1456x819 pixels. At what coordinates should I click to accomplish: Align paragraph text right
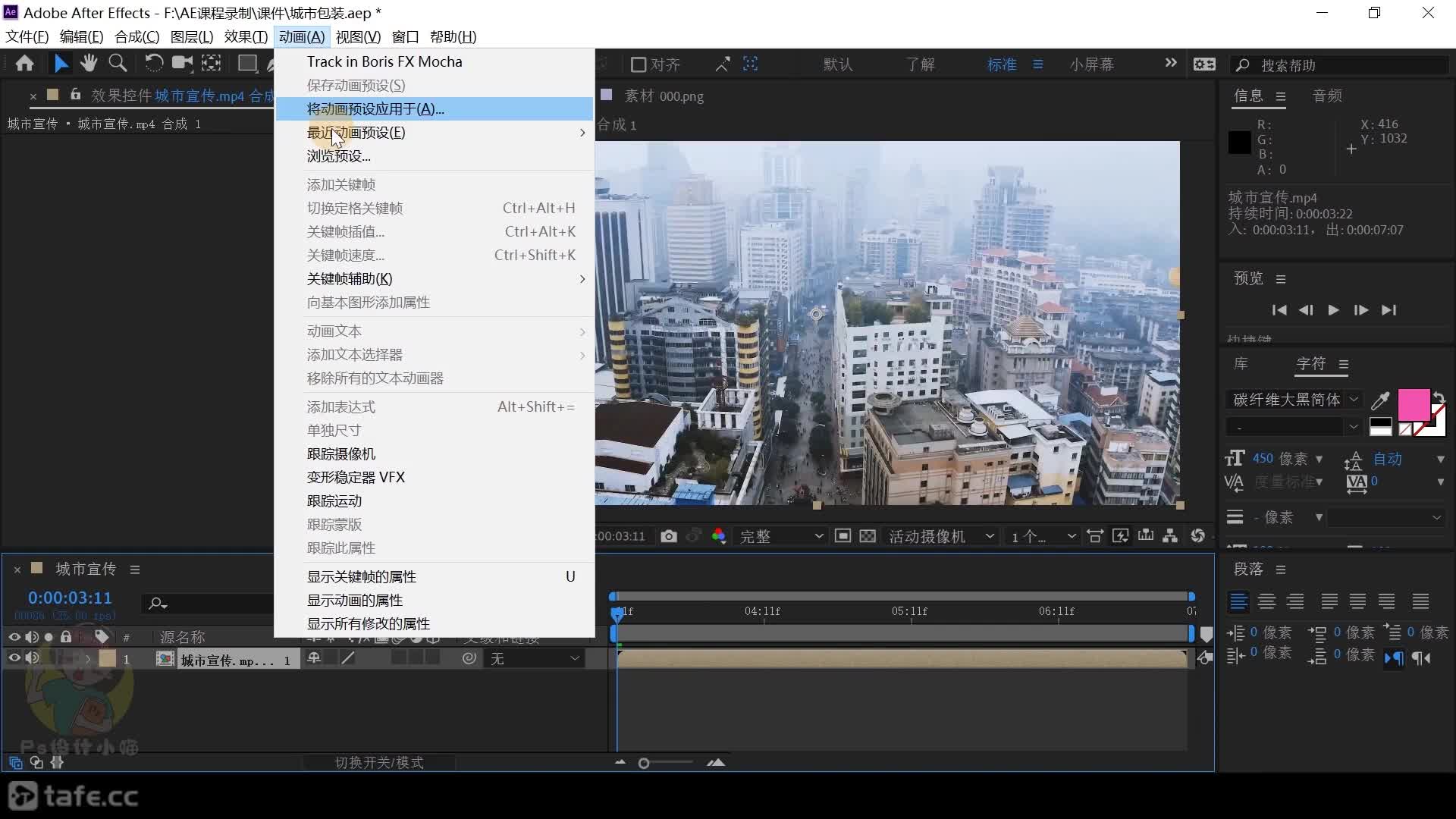tap(1295, 601)
